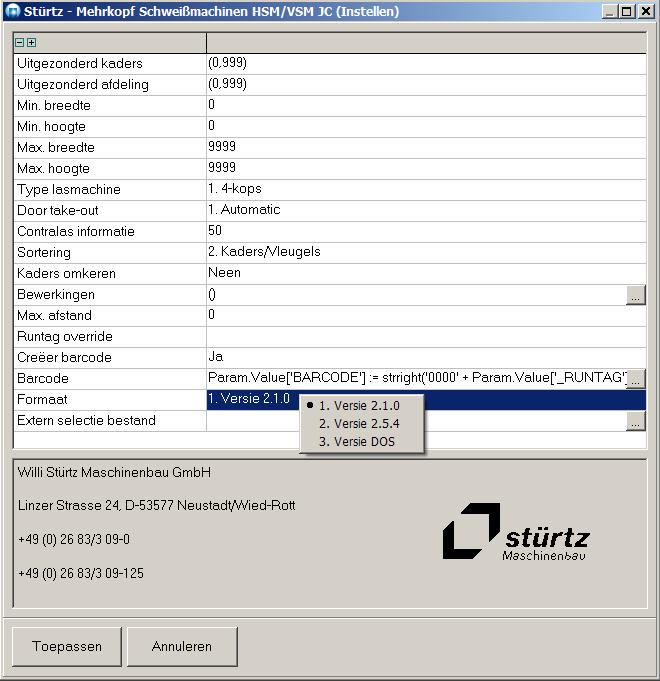Select the Door take-out label
This screenshot has height=681, width=660.
[58, 210]
